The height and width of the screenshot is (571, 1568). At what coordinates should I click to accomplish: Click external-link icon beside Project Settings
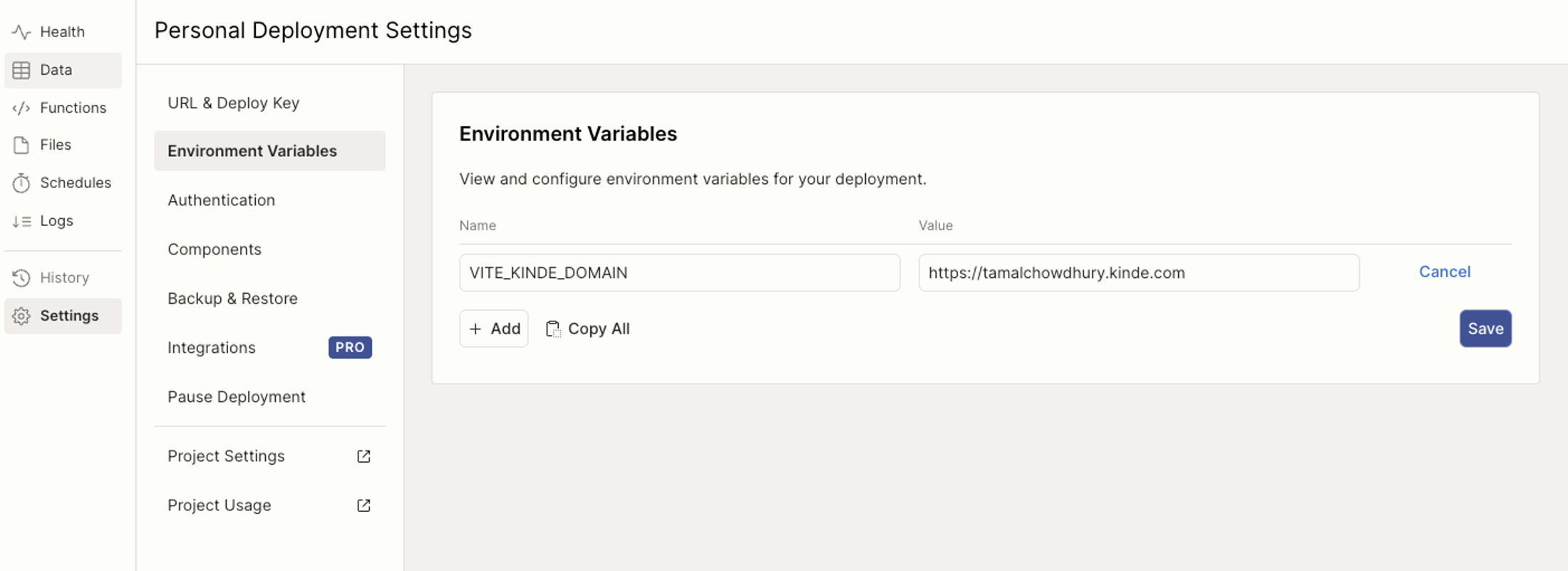(x=363, y=456)
